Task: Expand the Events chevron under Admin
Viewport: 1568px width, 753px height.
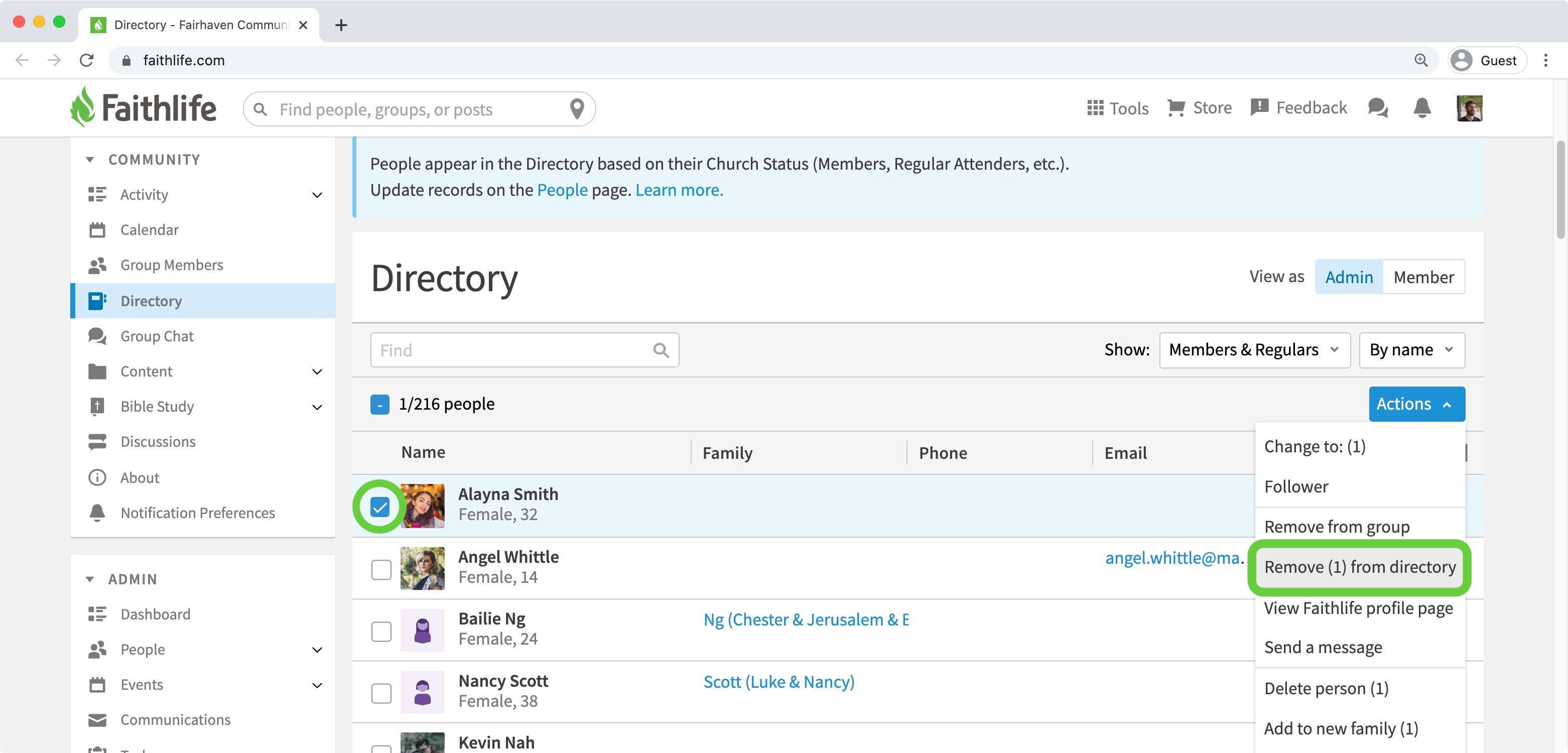Action: 317,685
